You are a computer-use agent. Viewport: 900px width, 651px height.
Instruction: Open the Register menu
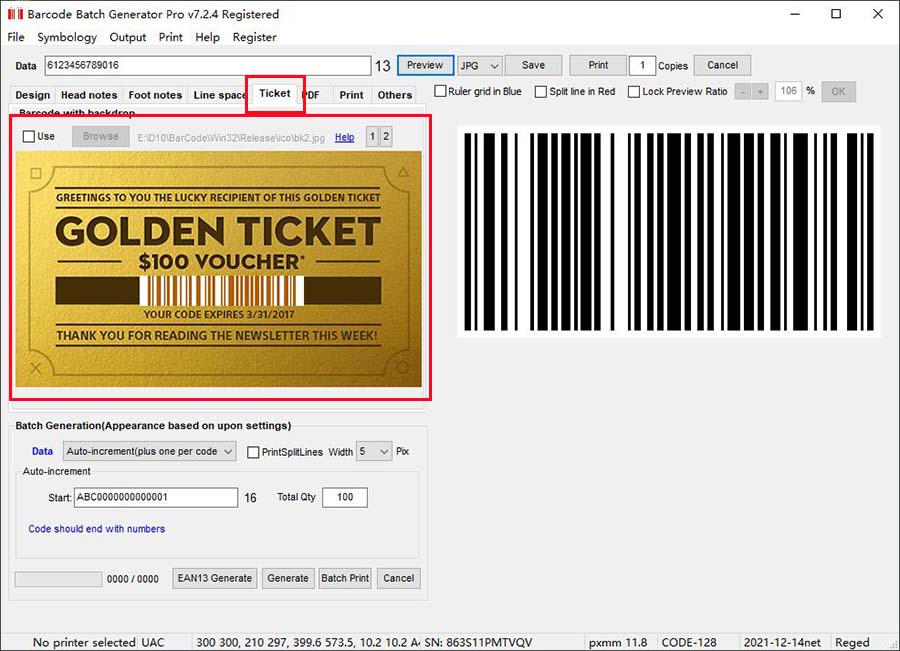pyautogui.click(x=254, y=37)
